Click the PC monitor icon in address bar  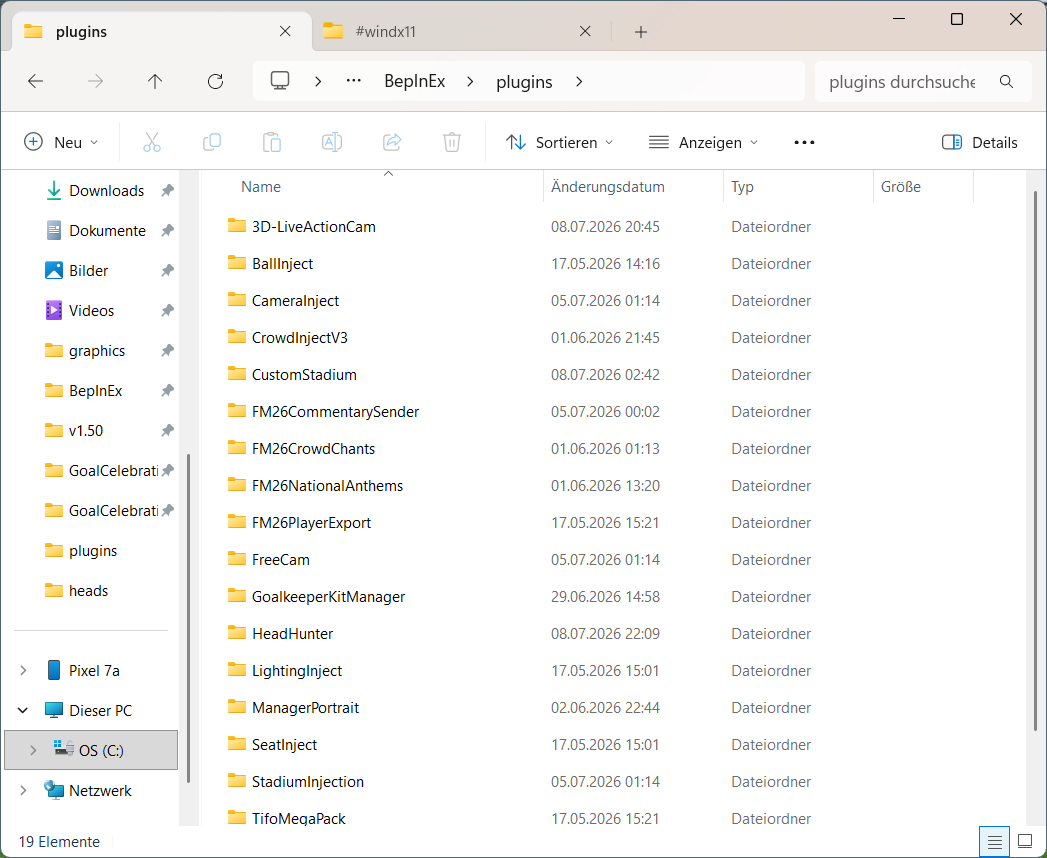click(x=280, y=81)
